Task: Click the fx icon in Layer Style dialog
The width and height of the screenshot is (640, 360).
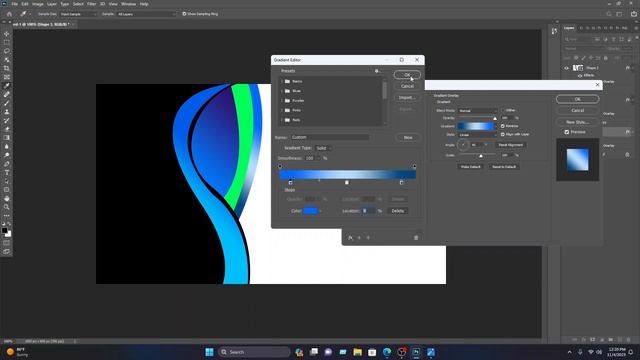Action: [x=350, y=238]
